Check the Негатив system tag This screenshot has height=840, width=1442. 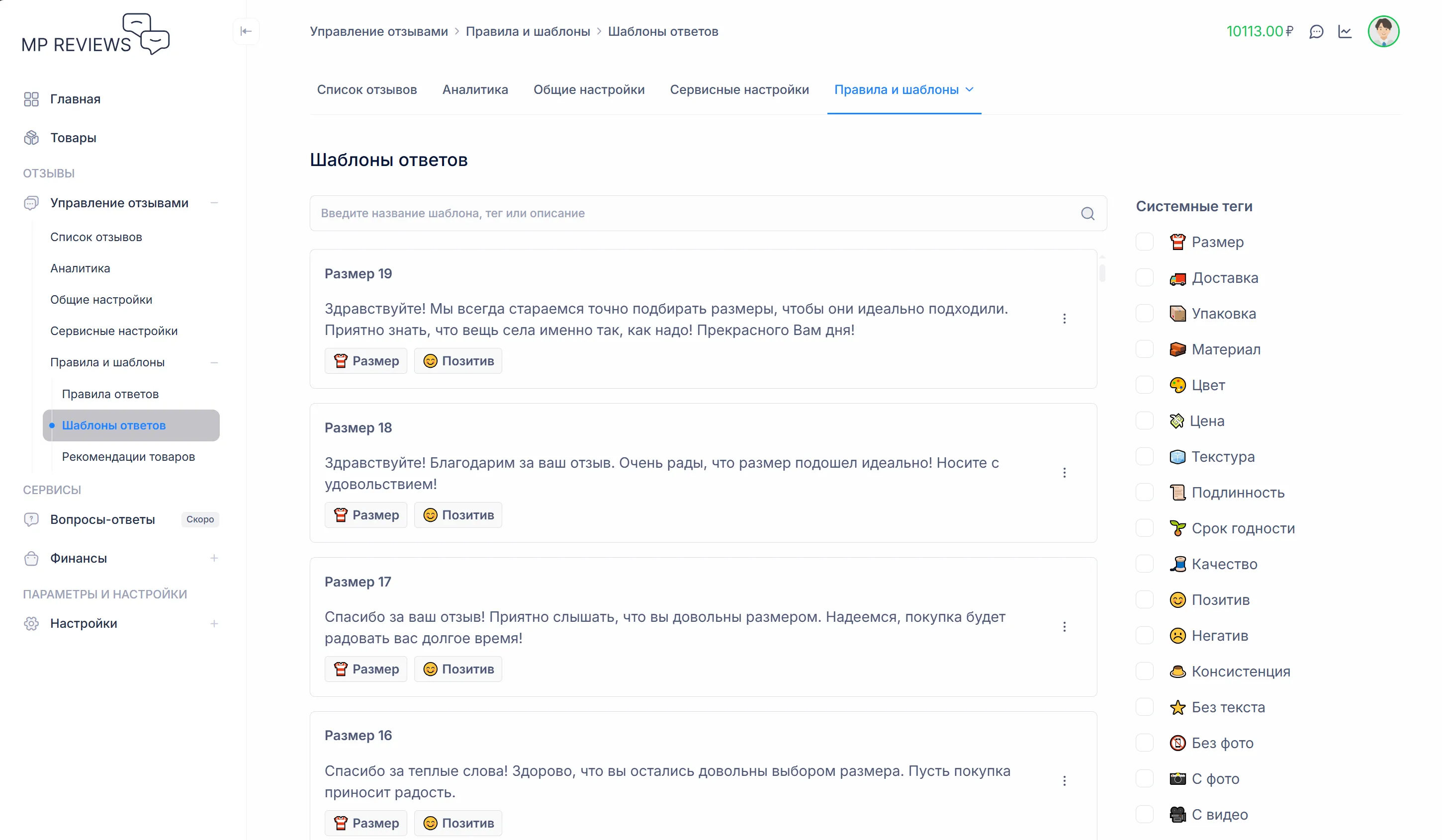[1145, 635]
